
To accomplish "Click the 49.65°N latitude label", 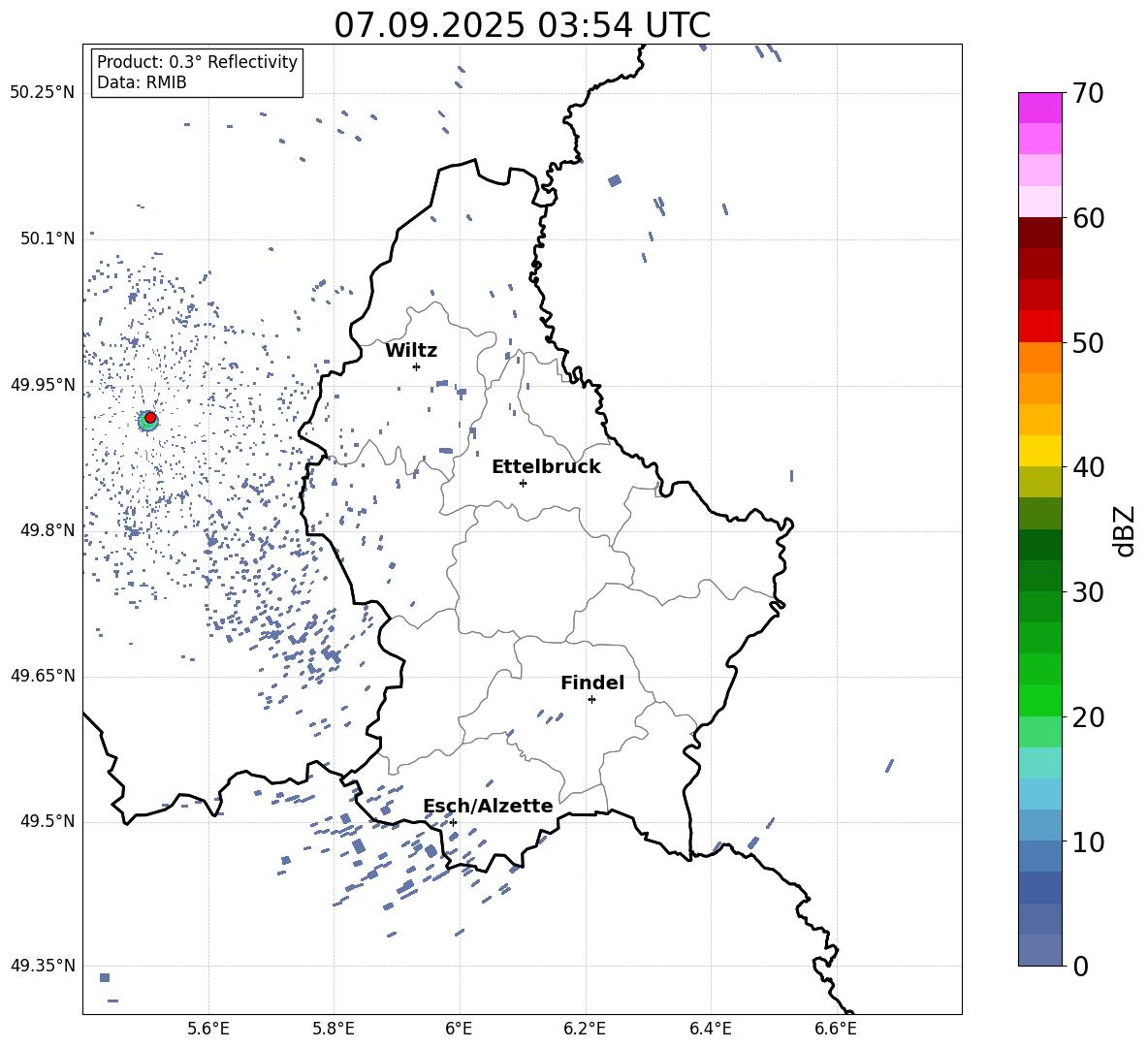I will (x=43, y=676).
